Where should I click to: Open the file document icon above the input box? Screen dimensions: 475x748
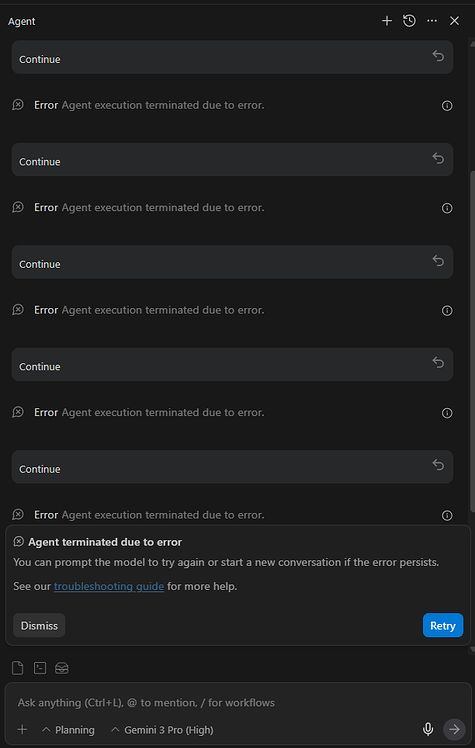18,668
